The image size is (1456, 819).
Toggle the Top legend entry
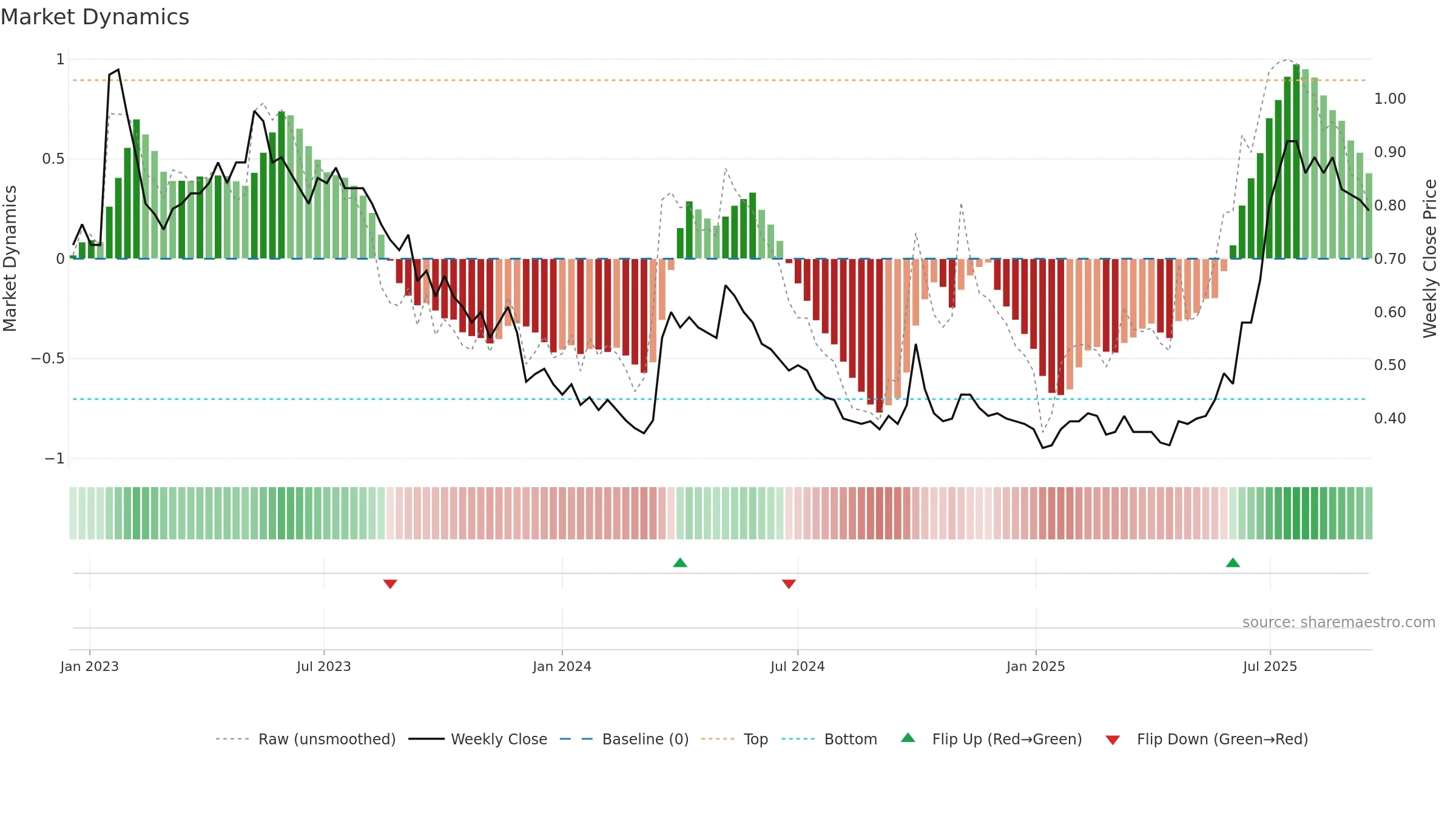734,739
